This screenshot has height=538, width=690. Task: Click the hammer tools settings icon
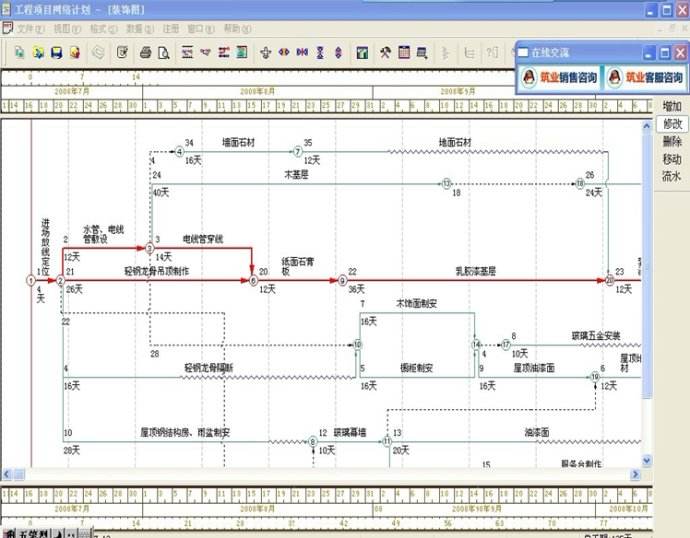(x=385, y=53)
